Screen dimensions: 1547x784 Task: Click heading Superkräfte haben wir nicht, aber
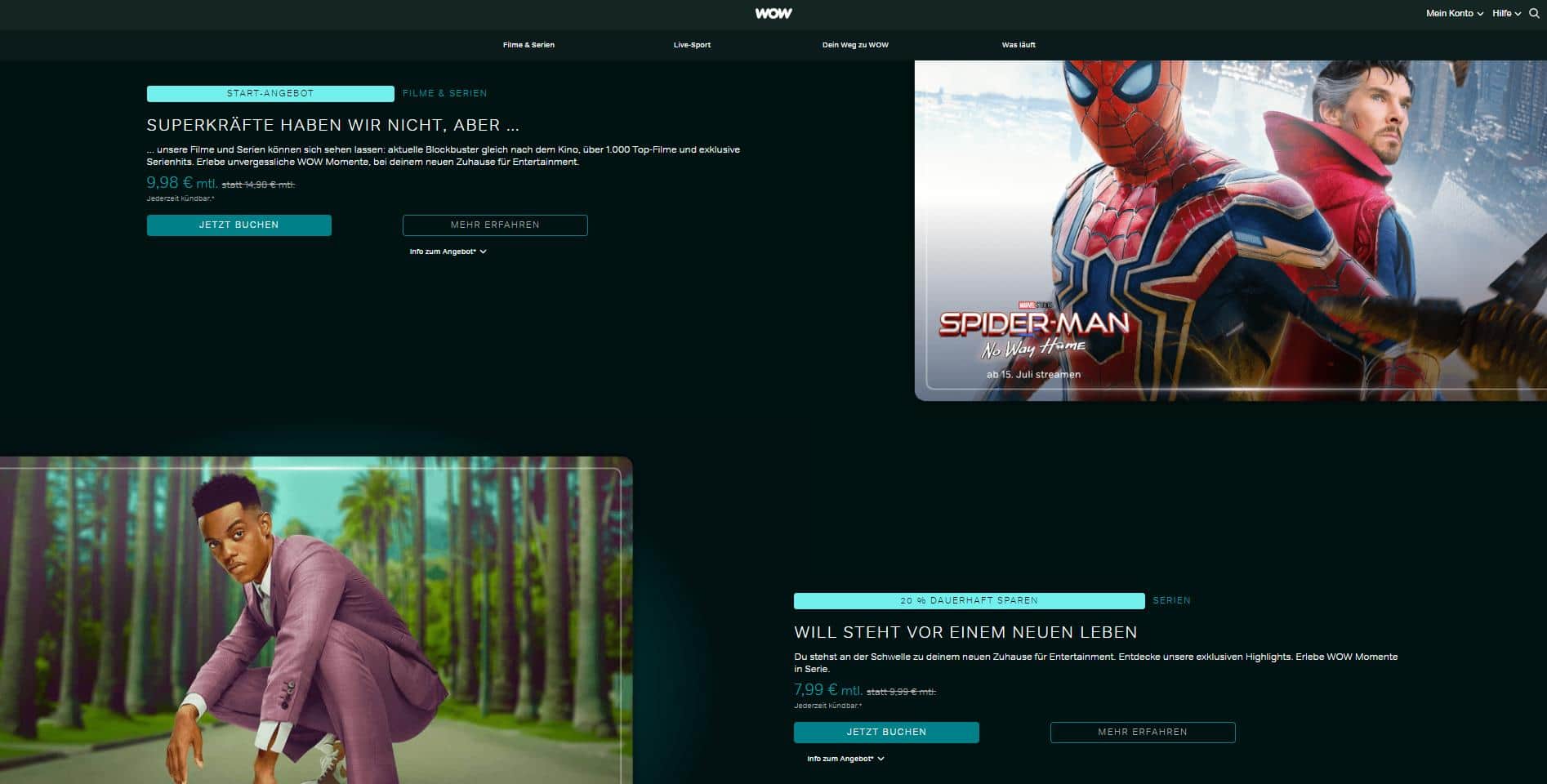point(332,126)
